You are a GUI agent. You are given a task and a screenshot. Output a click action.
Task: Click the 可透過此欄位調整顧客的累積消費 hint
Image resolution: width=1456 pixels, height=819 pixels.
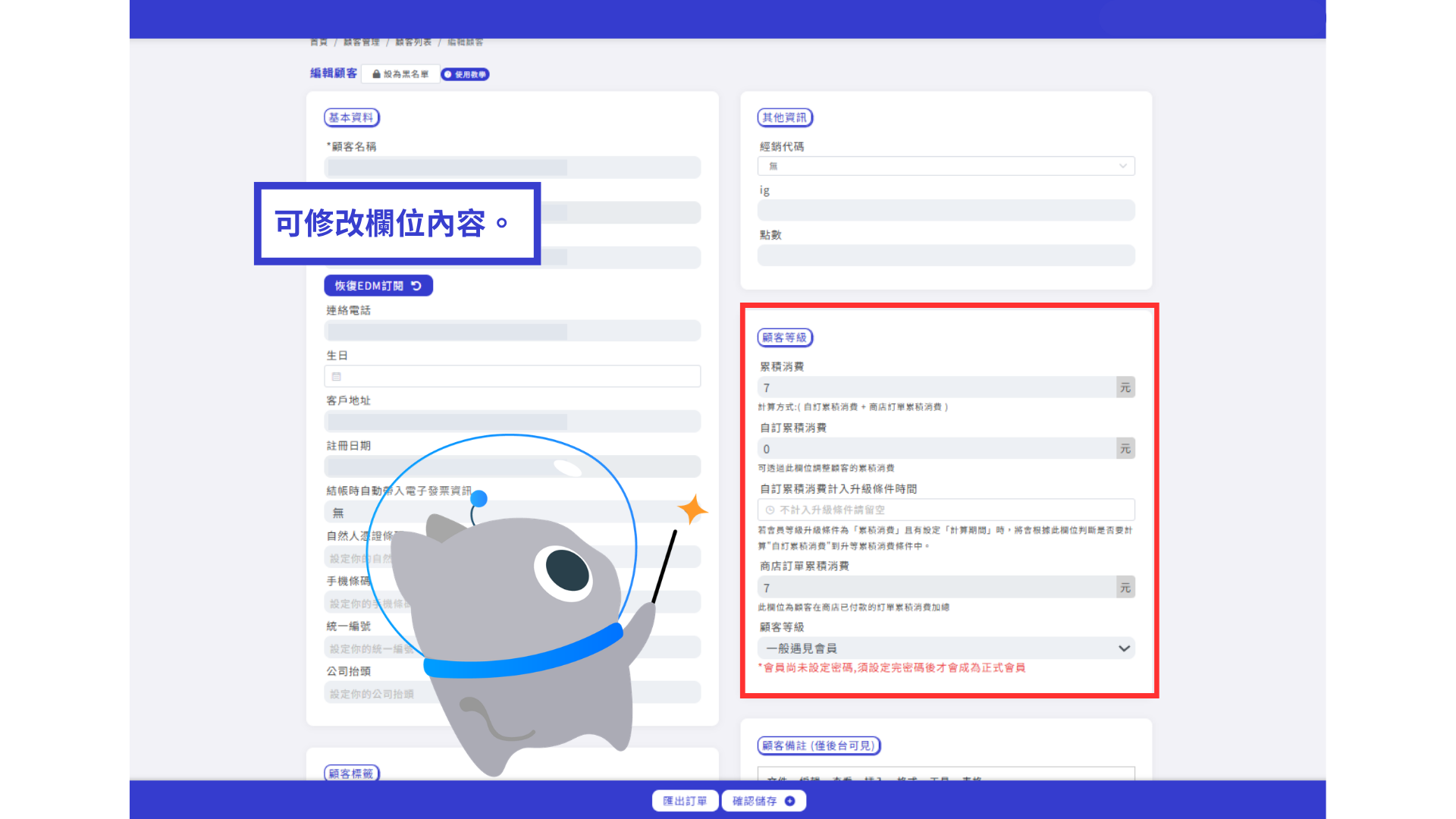point(827,469)
